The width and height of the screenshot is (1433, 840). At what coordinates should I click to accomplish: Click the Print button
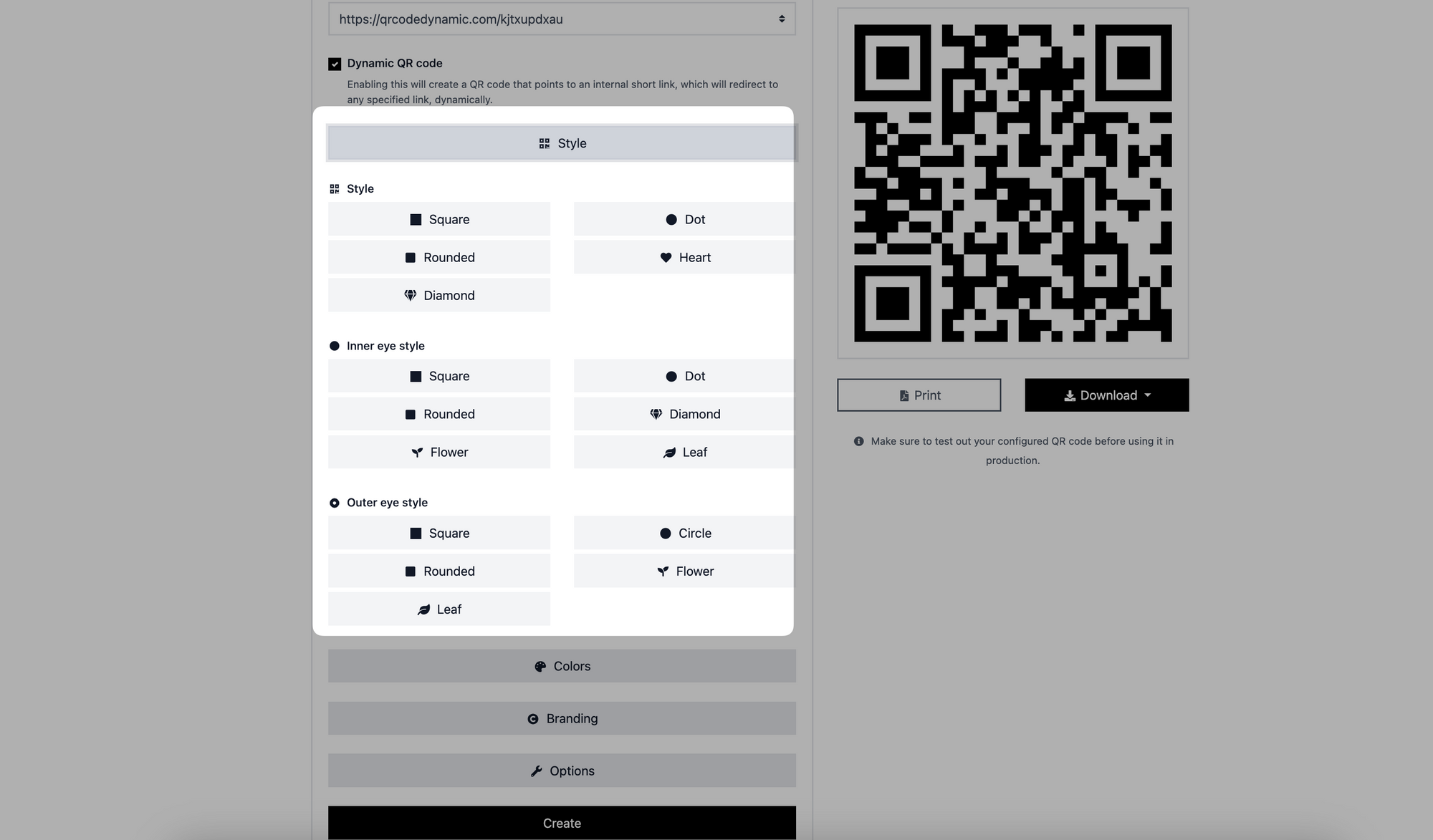pos(919,394)
